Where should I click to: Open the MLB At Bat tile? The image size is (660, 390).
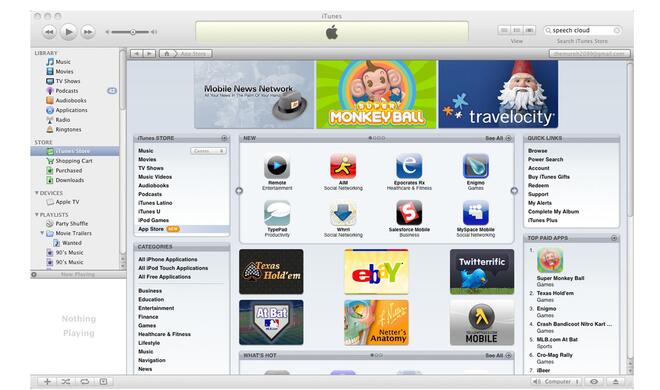(x=271, y=323)
